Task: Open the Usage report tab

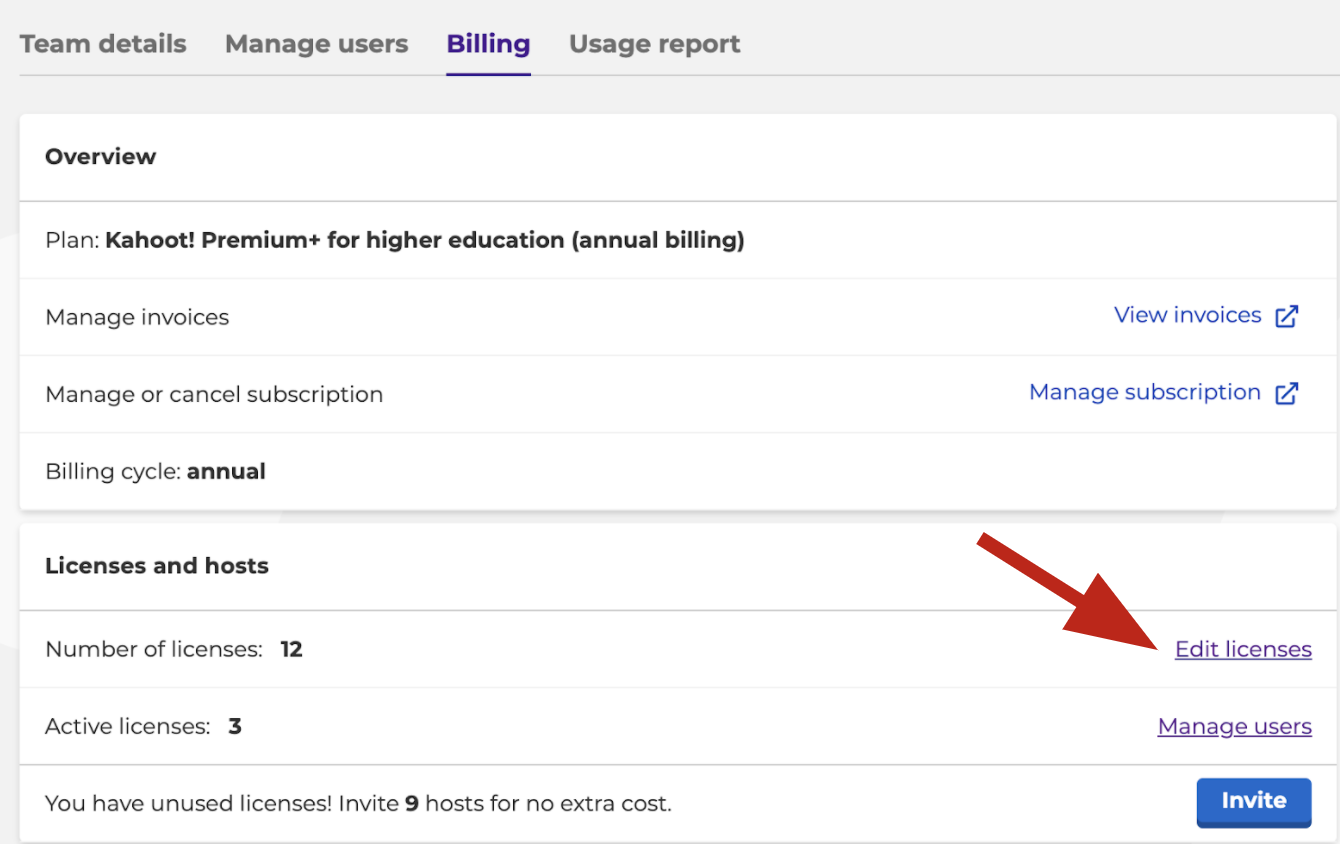Action: [x=655, y=44]
